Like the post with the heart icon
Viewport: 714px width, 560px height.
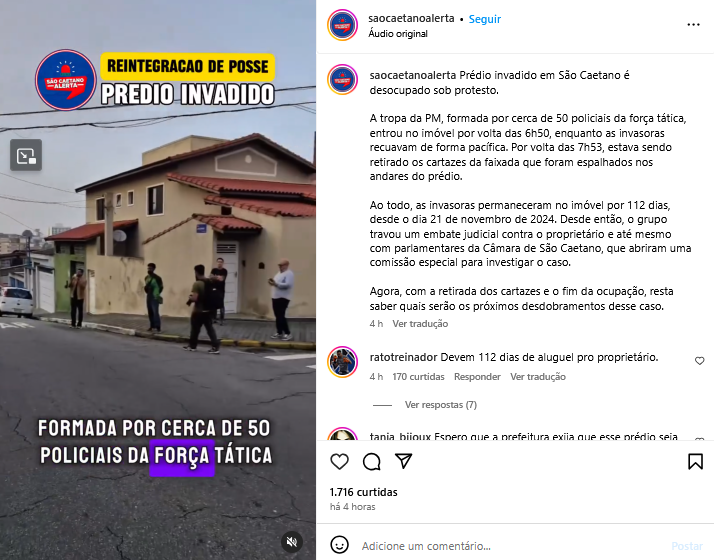coord(339,462)
